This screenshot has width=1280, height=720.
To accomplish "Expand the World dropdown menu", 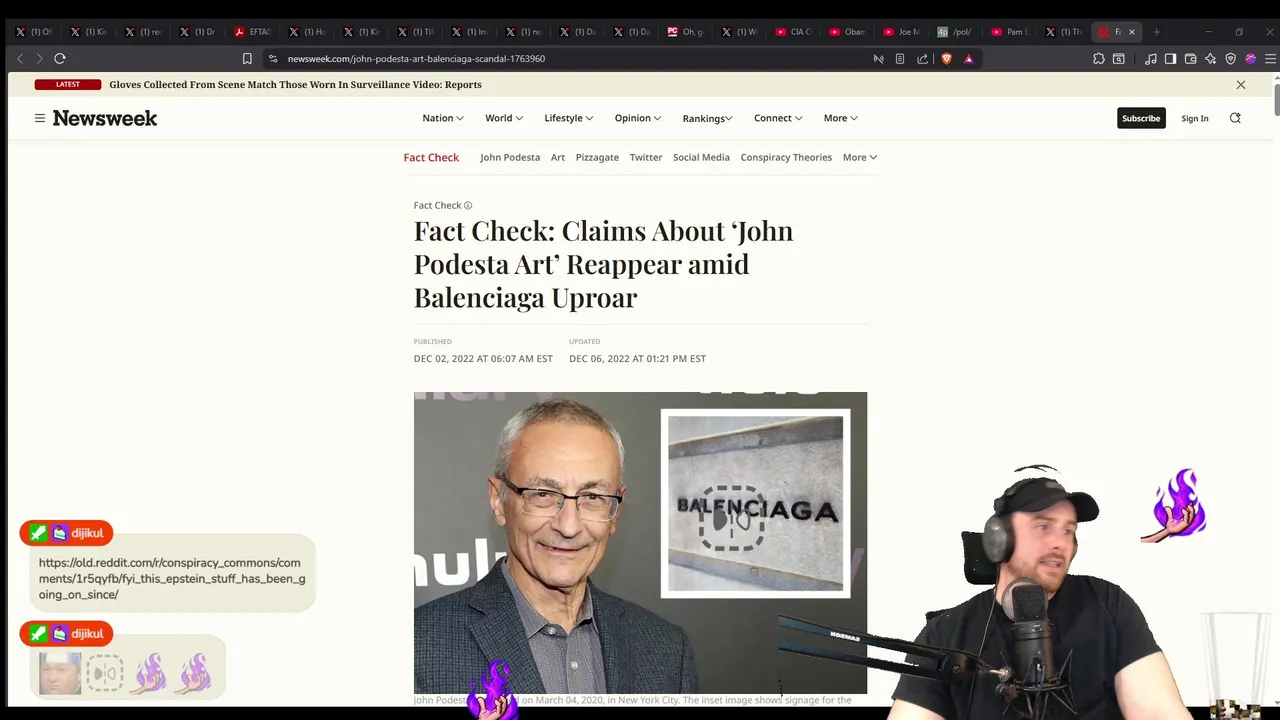I will (504, 118).
